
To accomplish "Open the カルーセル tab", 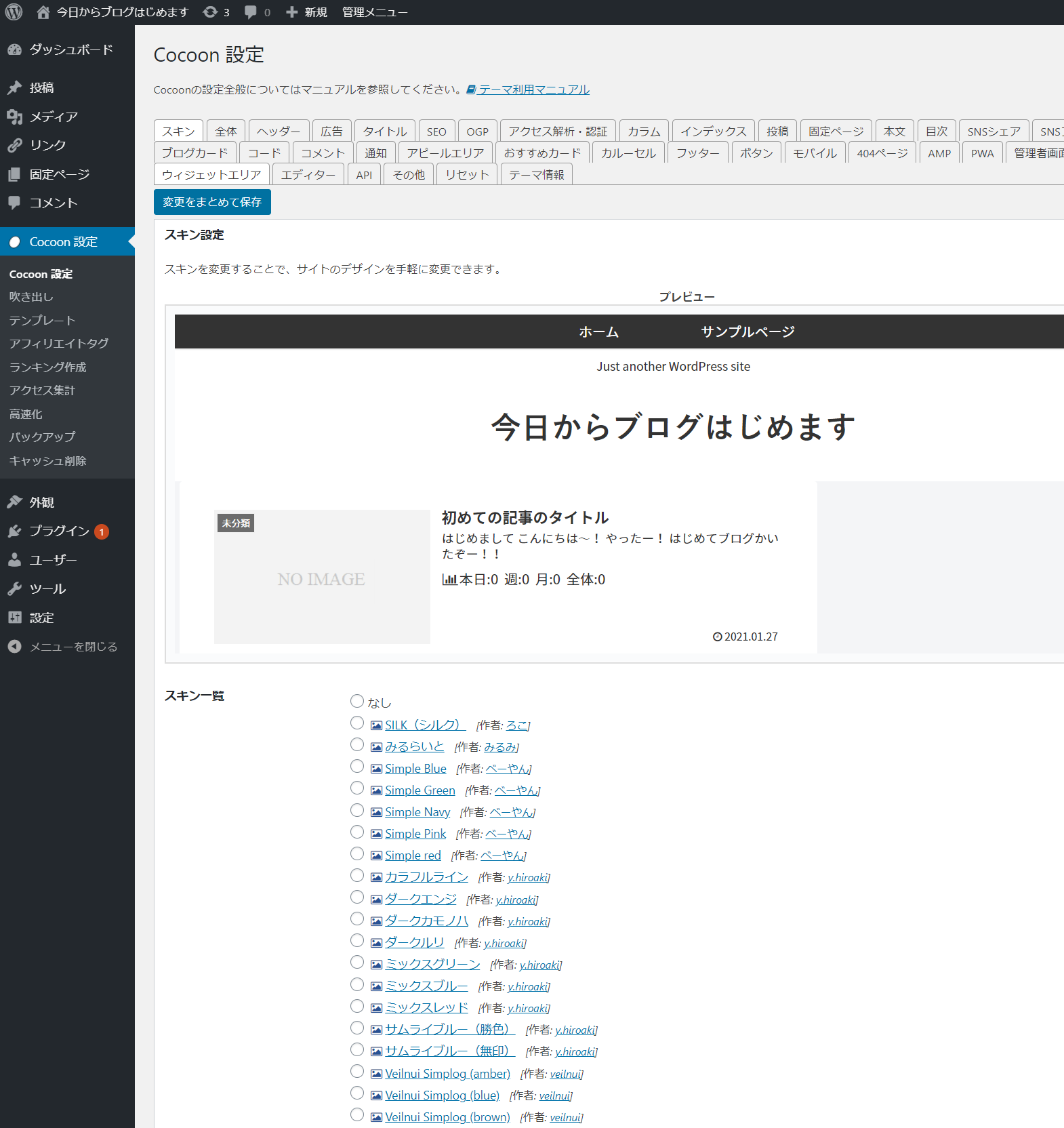I will tap(628, 153).
